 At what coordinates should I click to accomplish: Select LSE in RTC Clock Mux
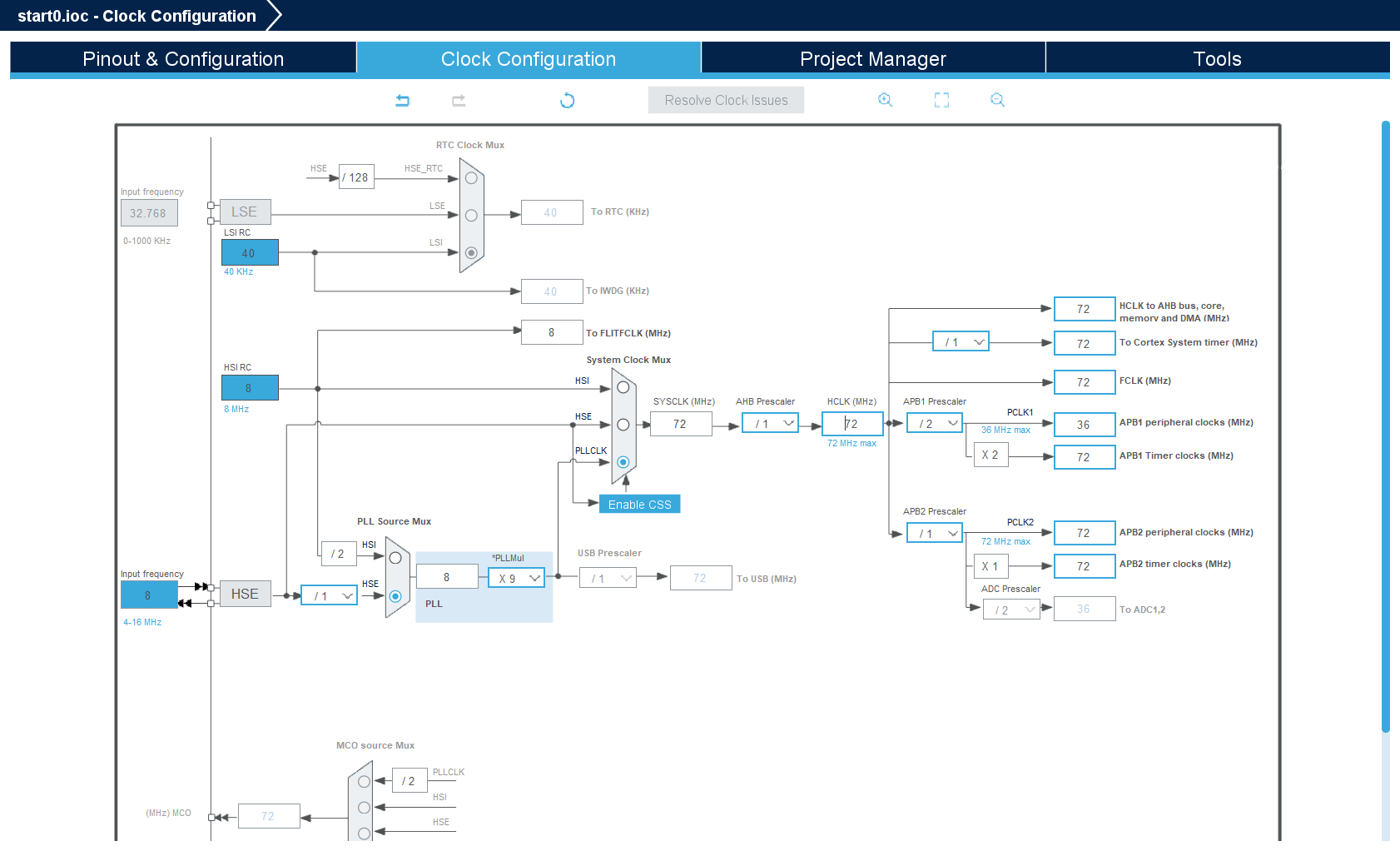pos(471,215)
